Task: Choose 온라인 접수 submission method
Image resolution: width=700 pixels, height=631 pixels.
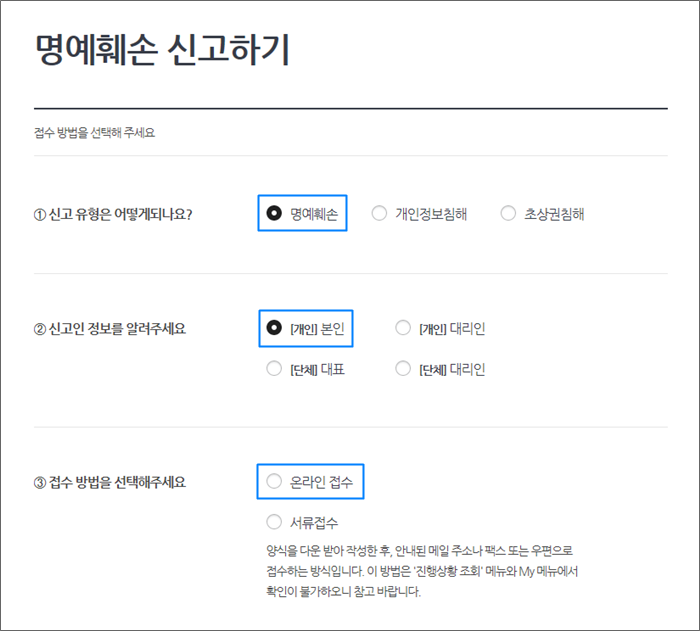Action: coord(274,481)
